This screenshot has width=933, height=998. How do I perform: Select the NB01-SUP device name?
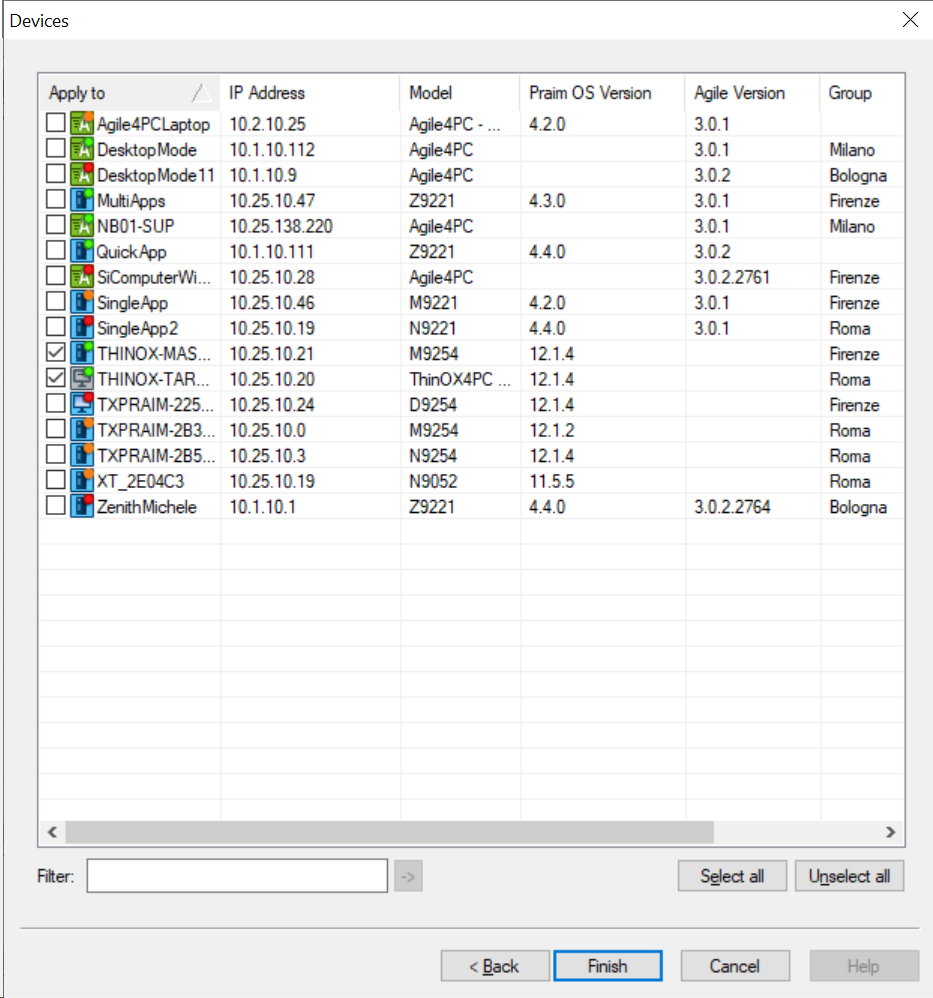(136, 226)
